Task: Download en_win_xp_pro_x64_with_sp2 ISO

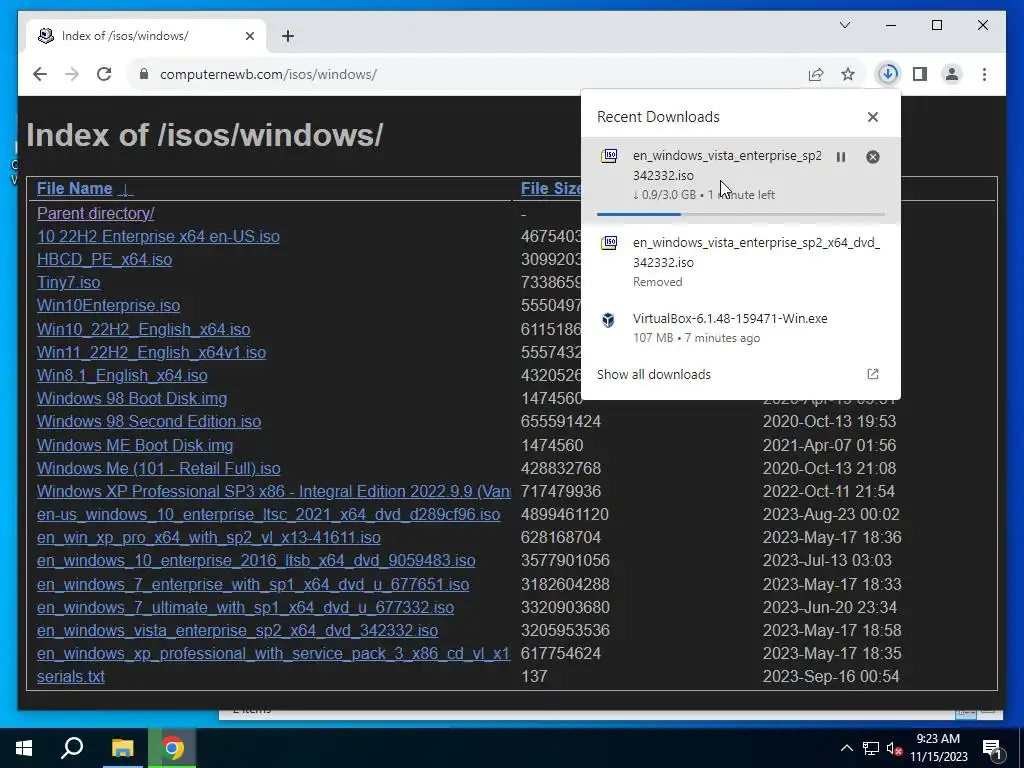Action: [x=209, y=537]
